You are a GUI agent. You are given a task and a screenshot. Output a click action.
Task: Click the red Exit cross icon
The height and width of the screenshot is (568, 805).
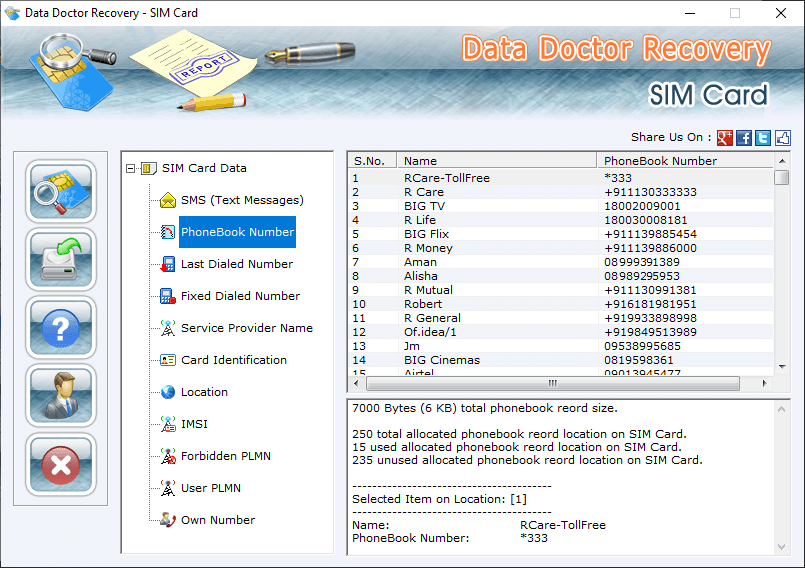pos(61,464)
